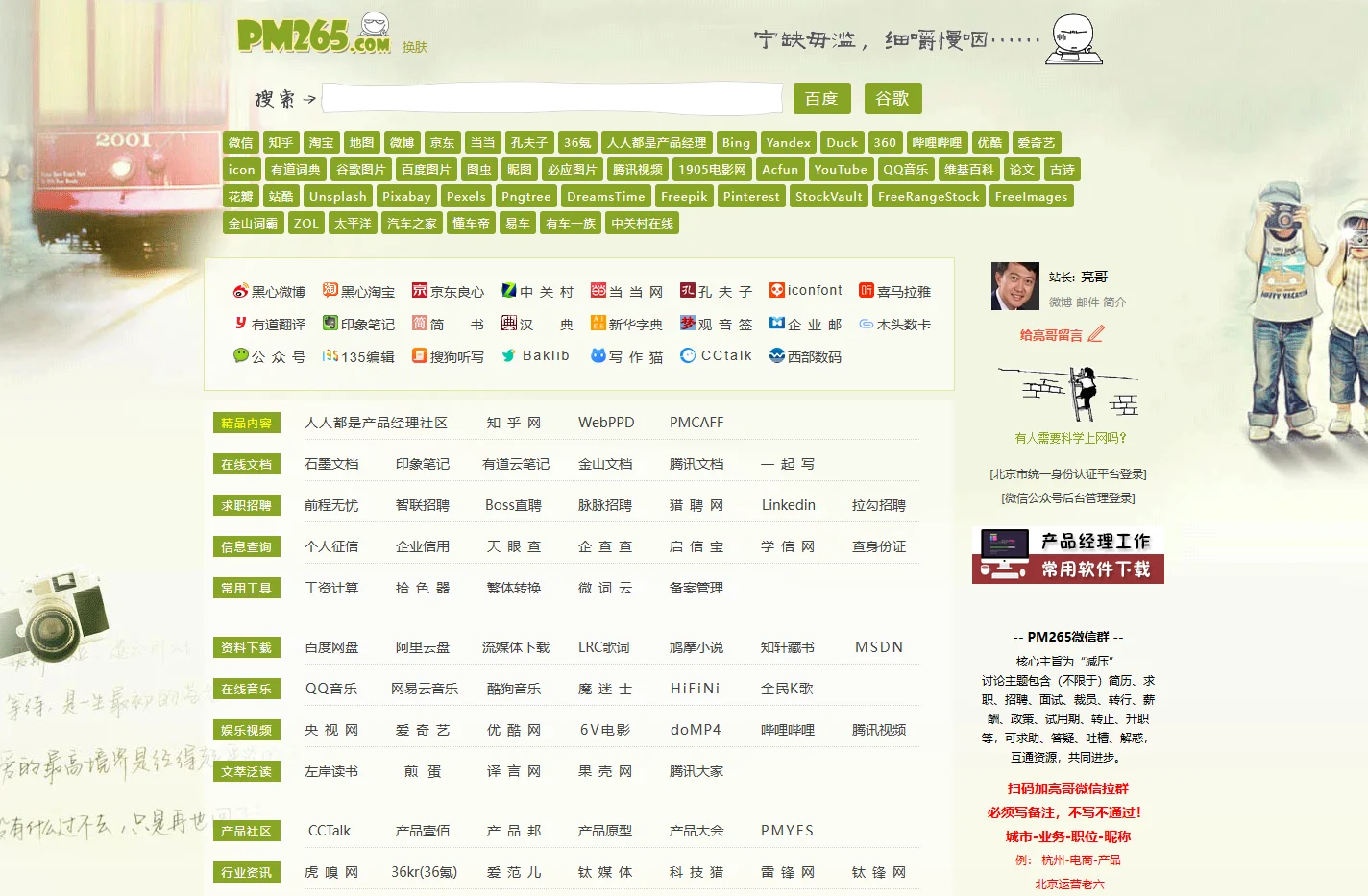1368x896 pixels.
Task: Click the PM265.com logo
Action: click(x=314, y=35)
